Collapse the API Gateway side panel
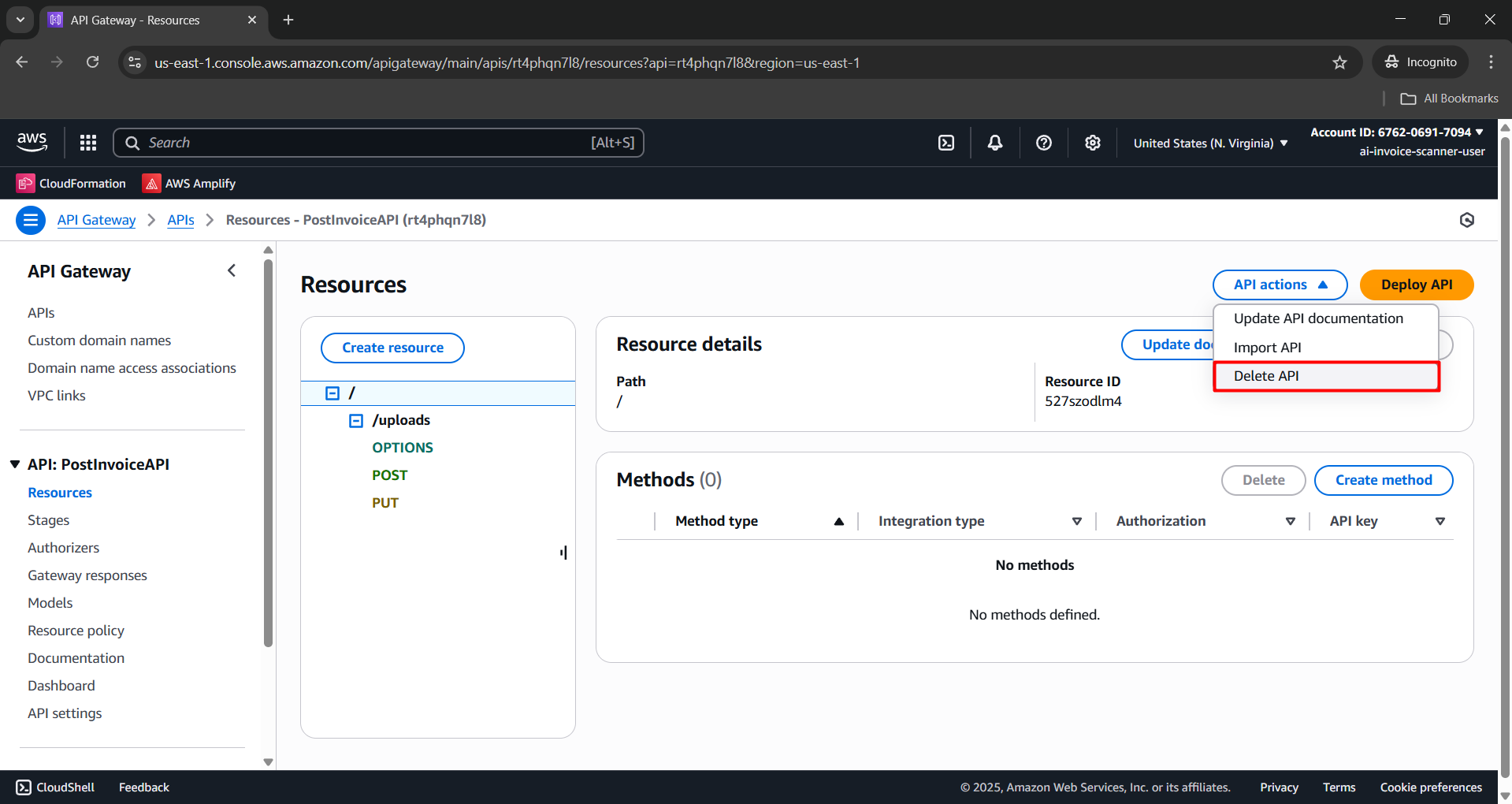This screenshot has height=804, width=1512. [231, 270]
